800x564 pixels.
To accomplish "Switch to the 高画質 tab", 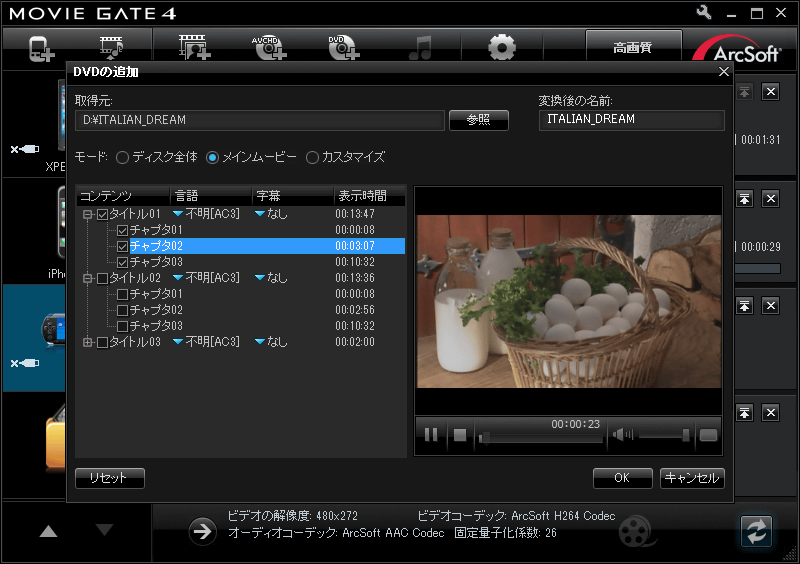I will coord(632,47).
